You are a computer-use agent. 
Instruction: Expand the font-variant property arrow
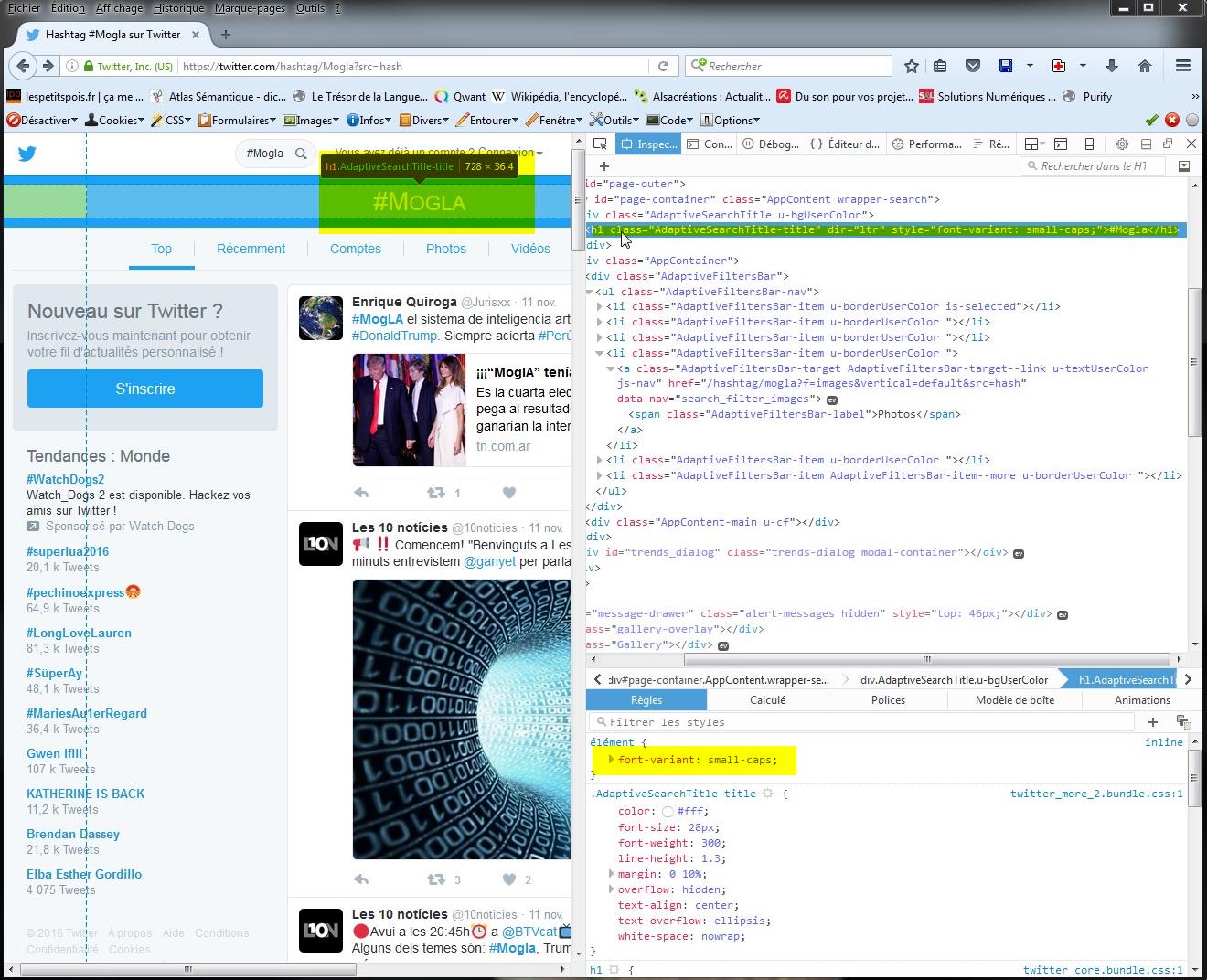pos(611,760)
